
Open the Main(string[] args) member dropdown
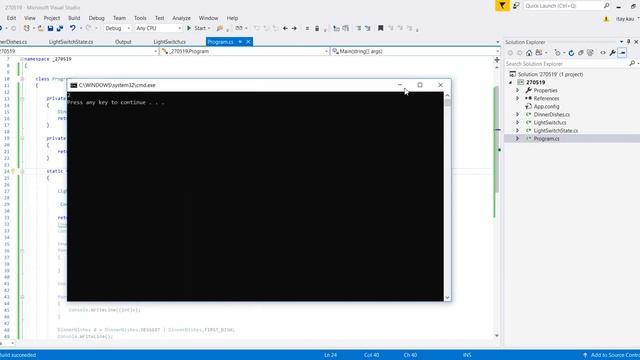(415, 51)
